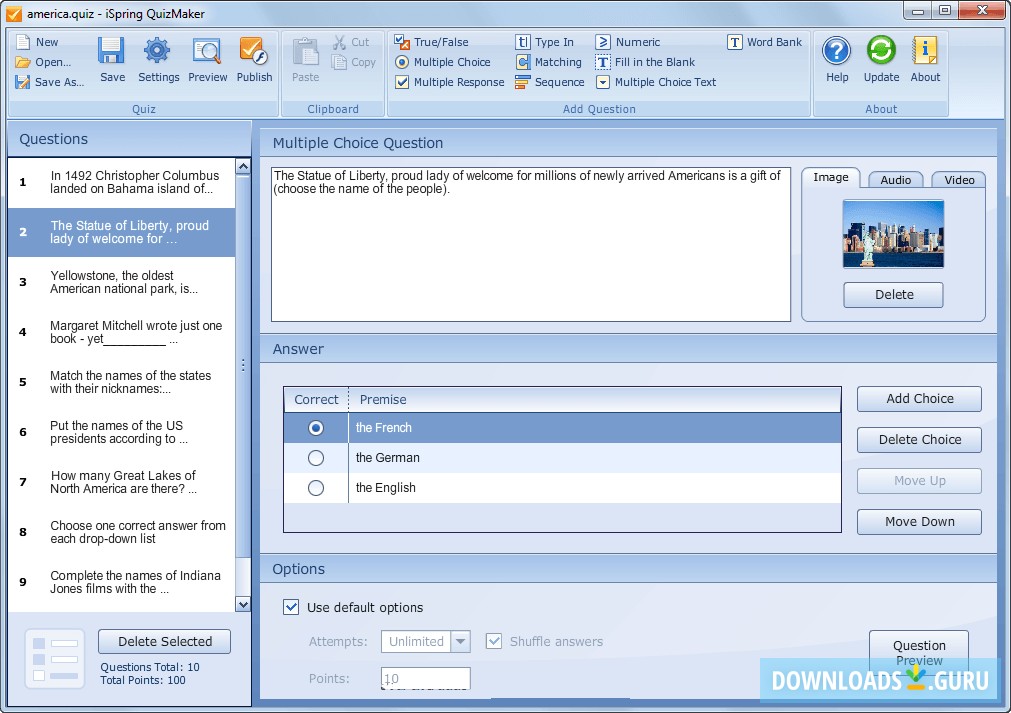
Task: Add a Multiple Response question
Action: pos(449,82)
